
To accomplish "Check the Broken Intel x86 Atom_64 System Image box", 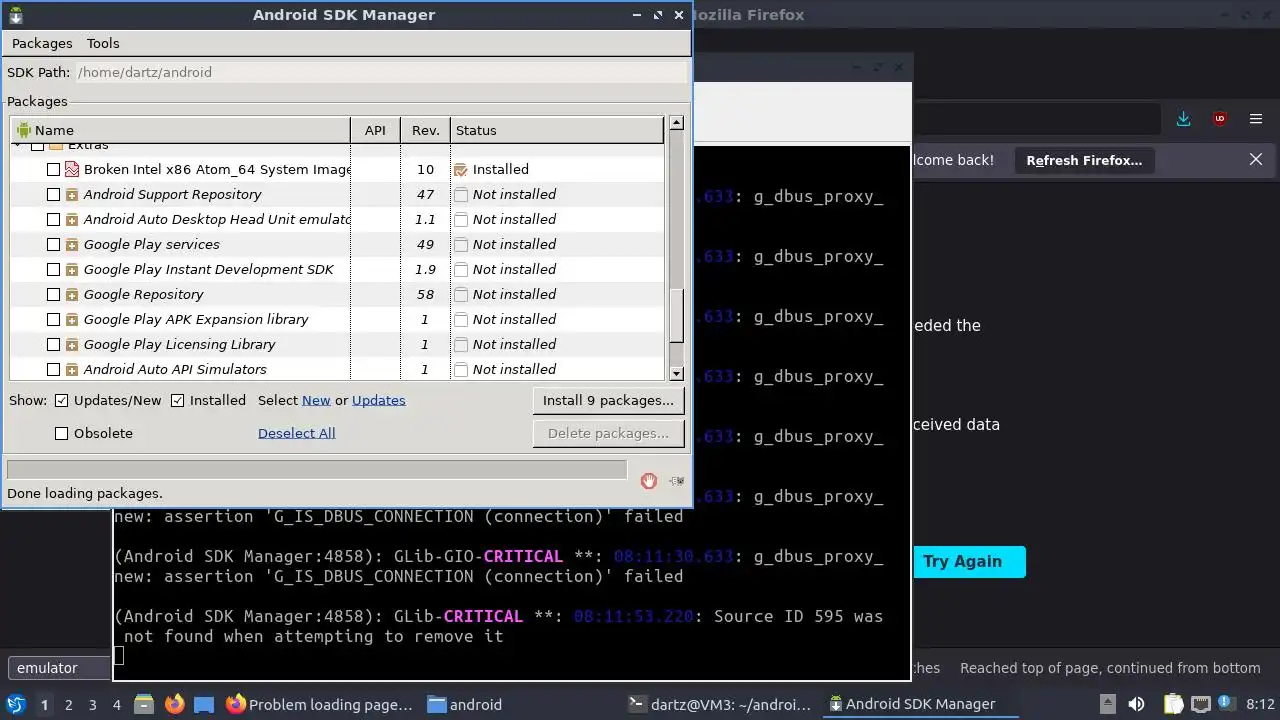I will tap(54, 170).
